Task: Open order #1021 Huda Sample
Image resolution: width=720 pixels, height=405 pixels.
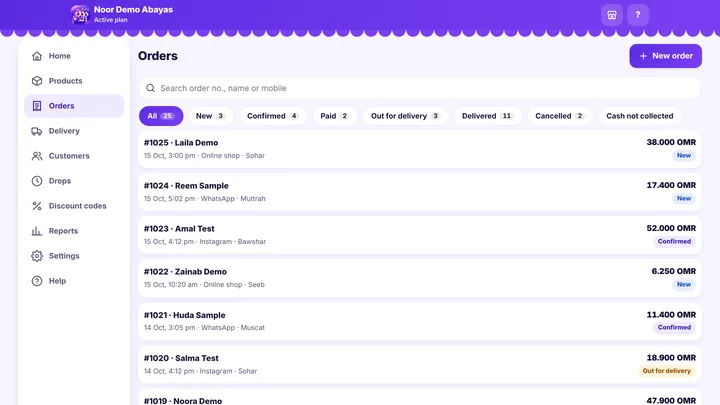Action: click(x=420, y=321)
